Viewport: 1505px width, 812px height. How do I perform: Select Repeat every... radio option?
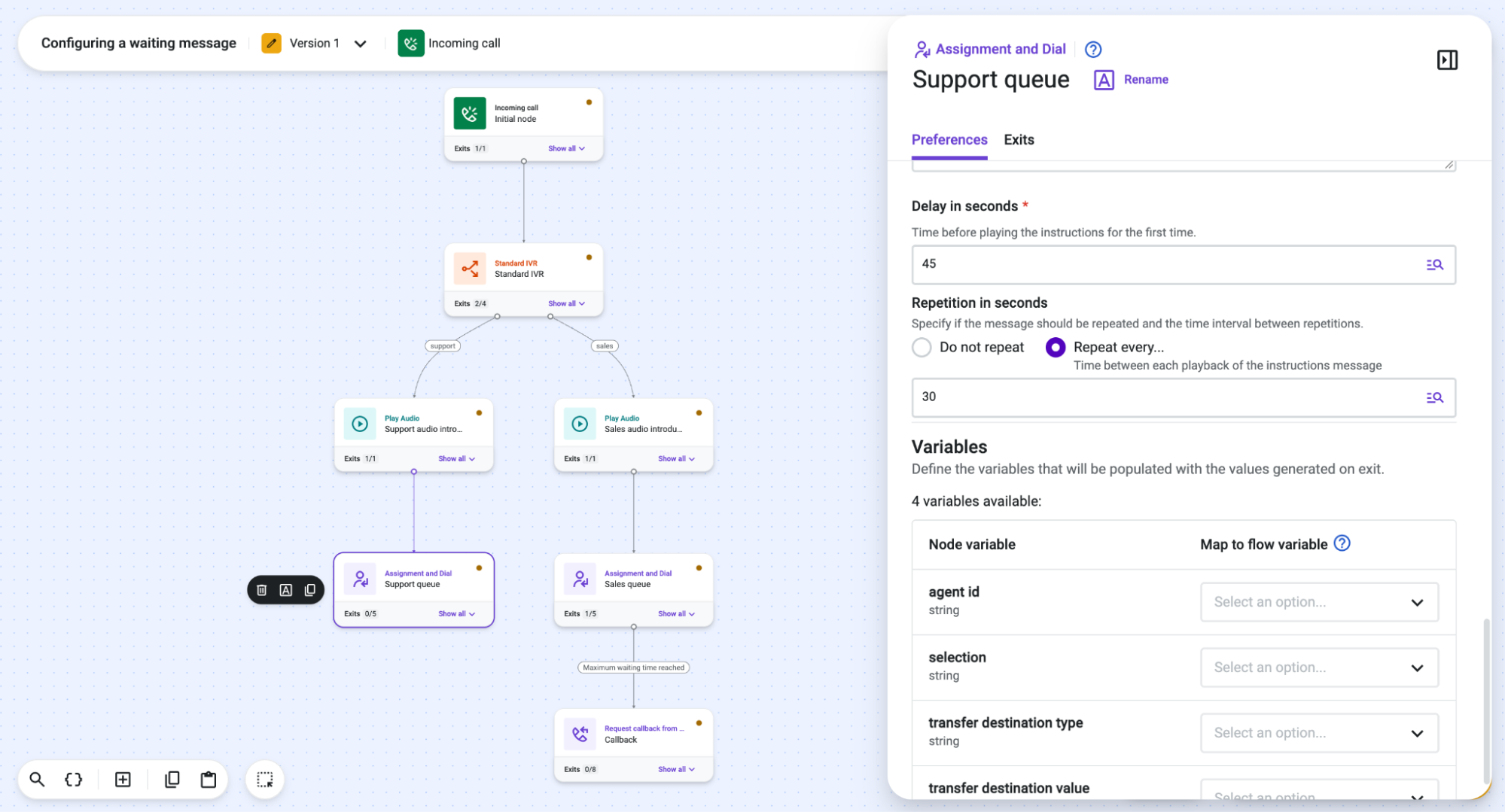pos(1056,347)
